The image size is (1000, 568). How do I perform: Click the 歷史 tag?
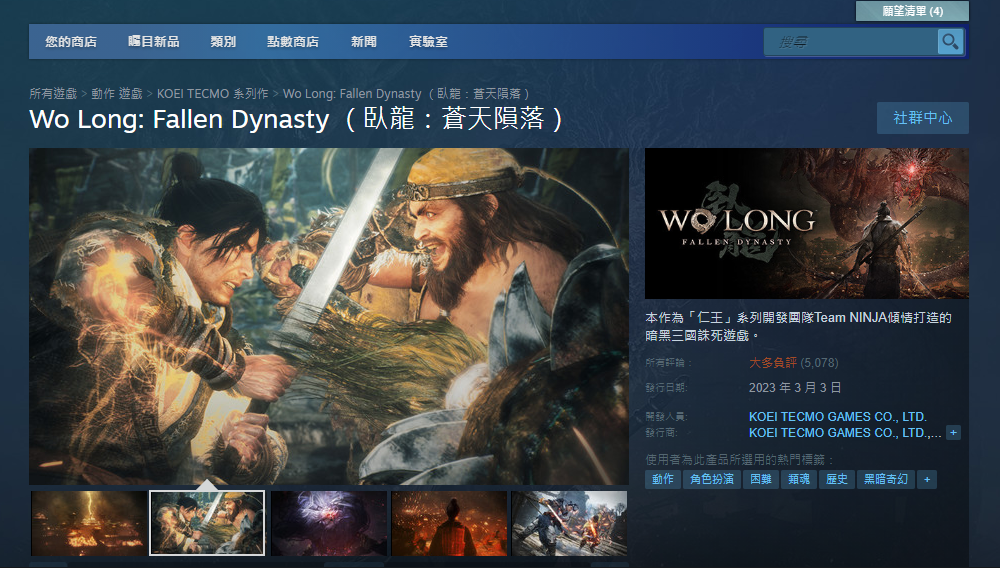(837, 479)
